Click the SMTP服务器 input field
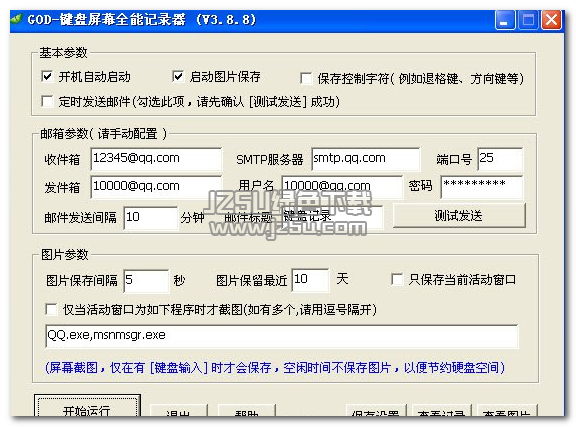The width and height of the screenshot is (576, 427). (366, 159)
